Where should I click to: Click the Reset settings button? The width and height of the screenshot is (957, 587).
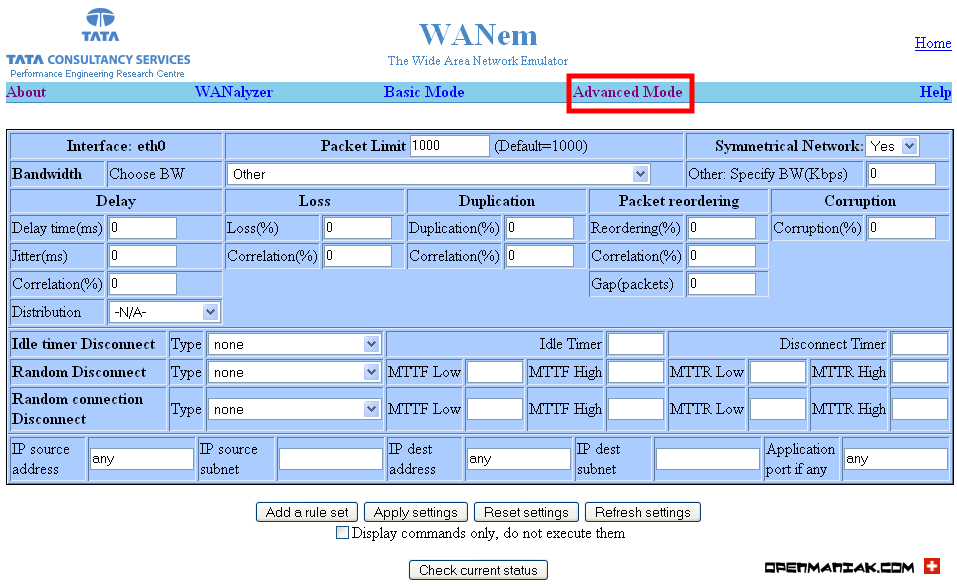pyautogui.click(x=526, y=512)
